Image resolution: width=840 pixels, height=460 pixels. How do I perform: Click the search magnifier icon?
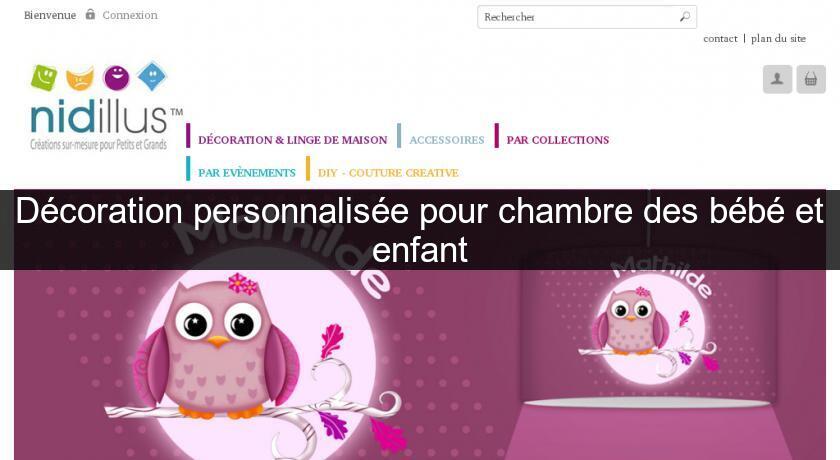[685, 17]
